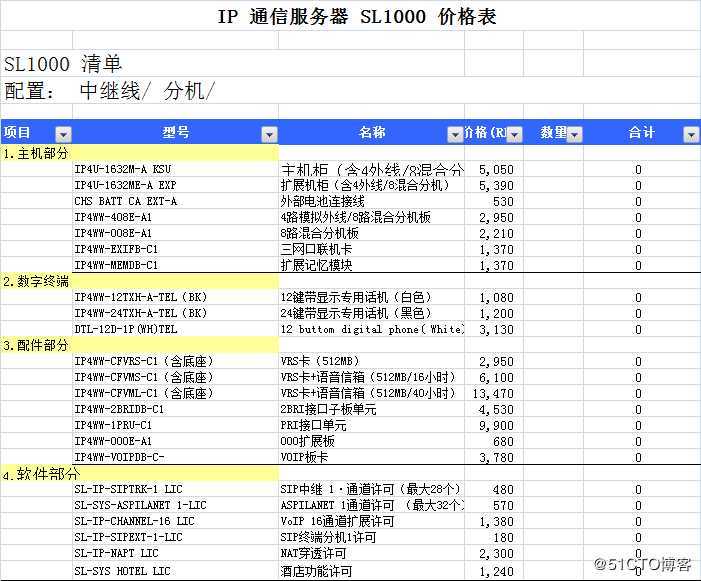This screenshot has width=701, height=581.
Task: Select name cell 外部电池连接线
Action: 372,201
